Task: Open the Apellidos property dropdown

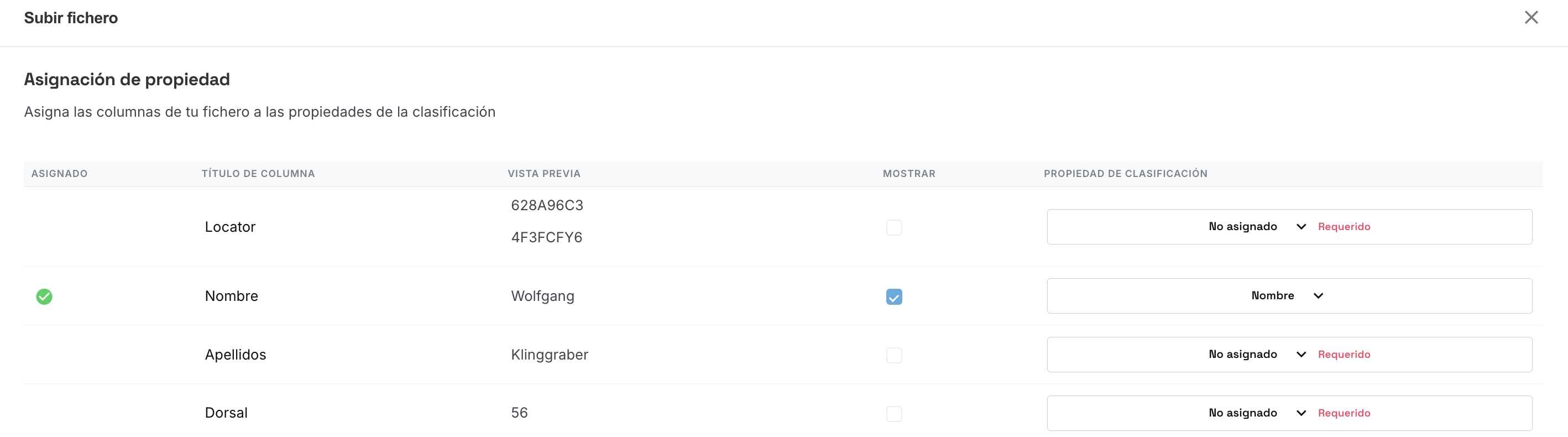Action: point(1289,354)
